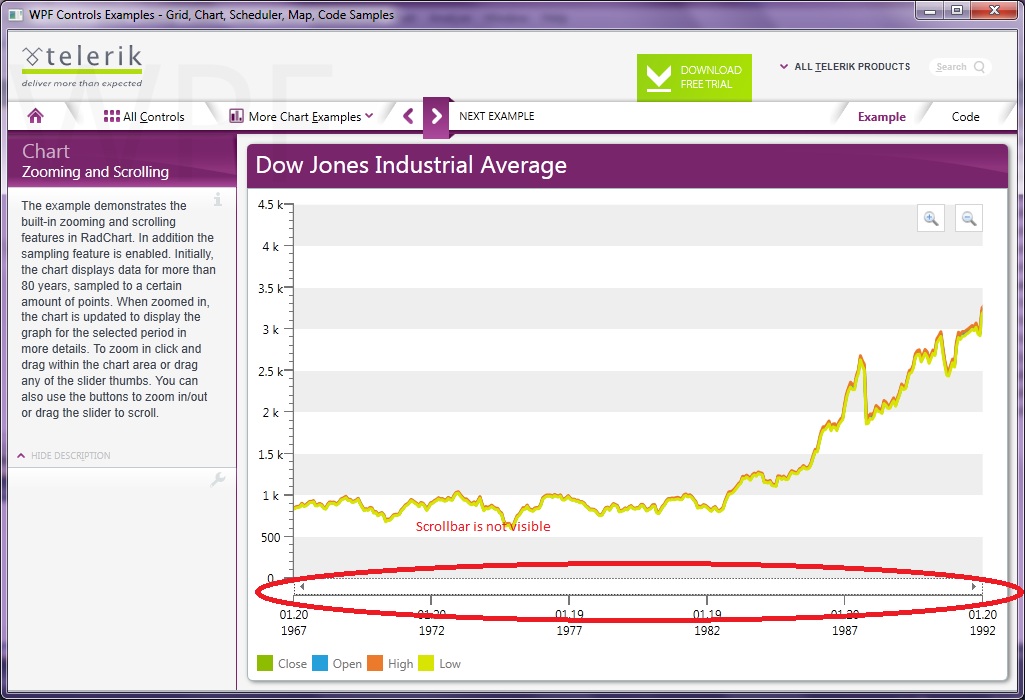Image resolution: width=1025 pixels, height=700 pixels.
Task: Click the 1977 x-axis label
Action: coord(569,630)
